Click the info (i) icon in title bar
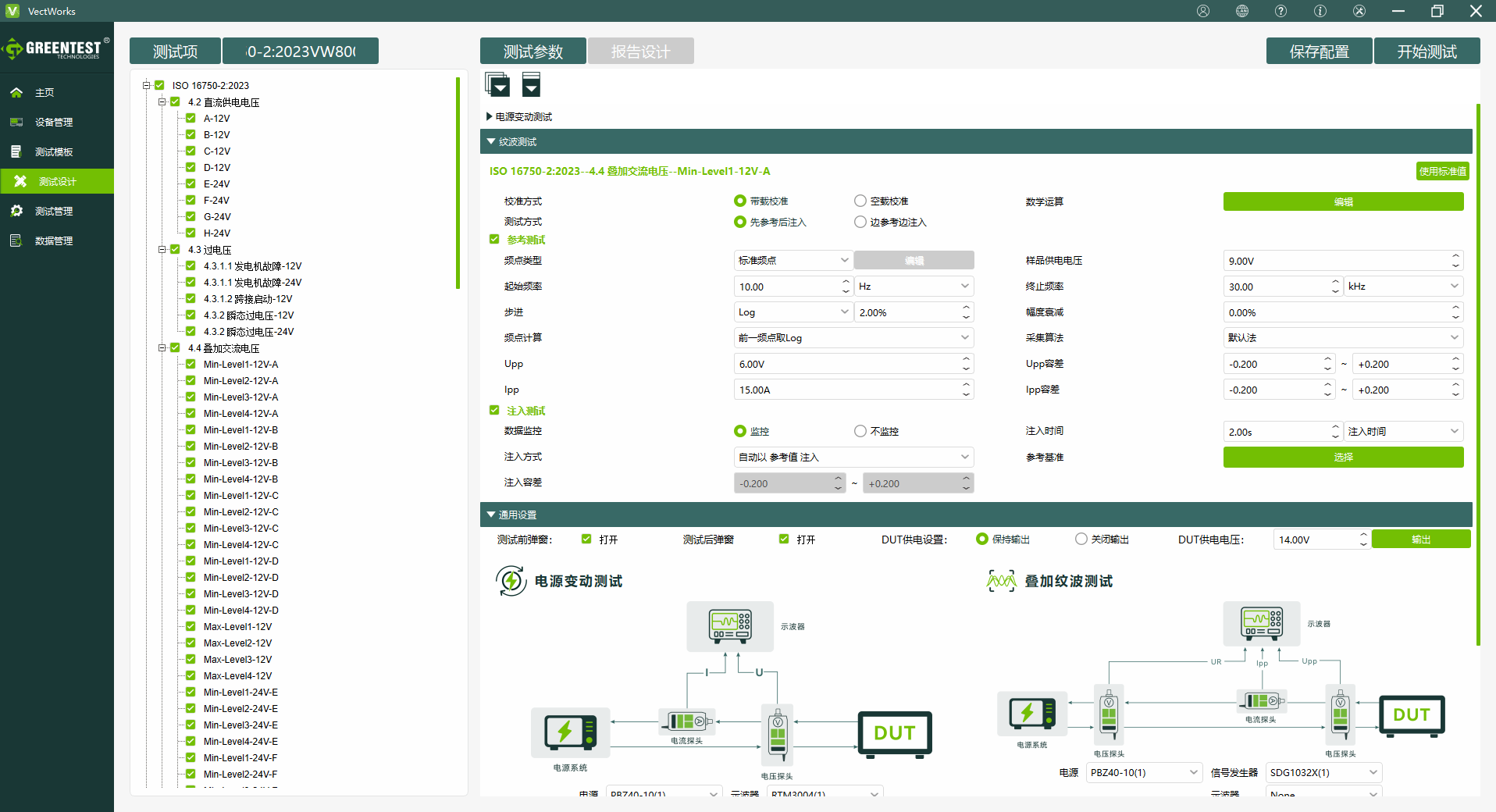Viewport: 1496px width, 812px height. [1320, 11]
